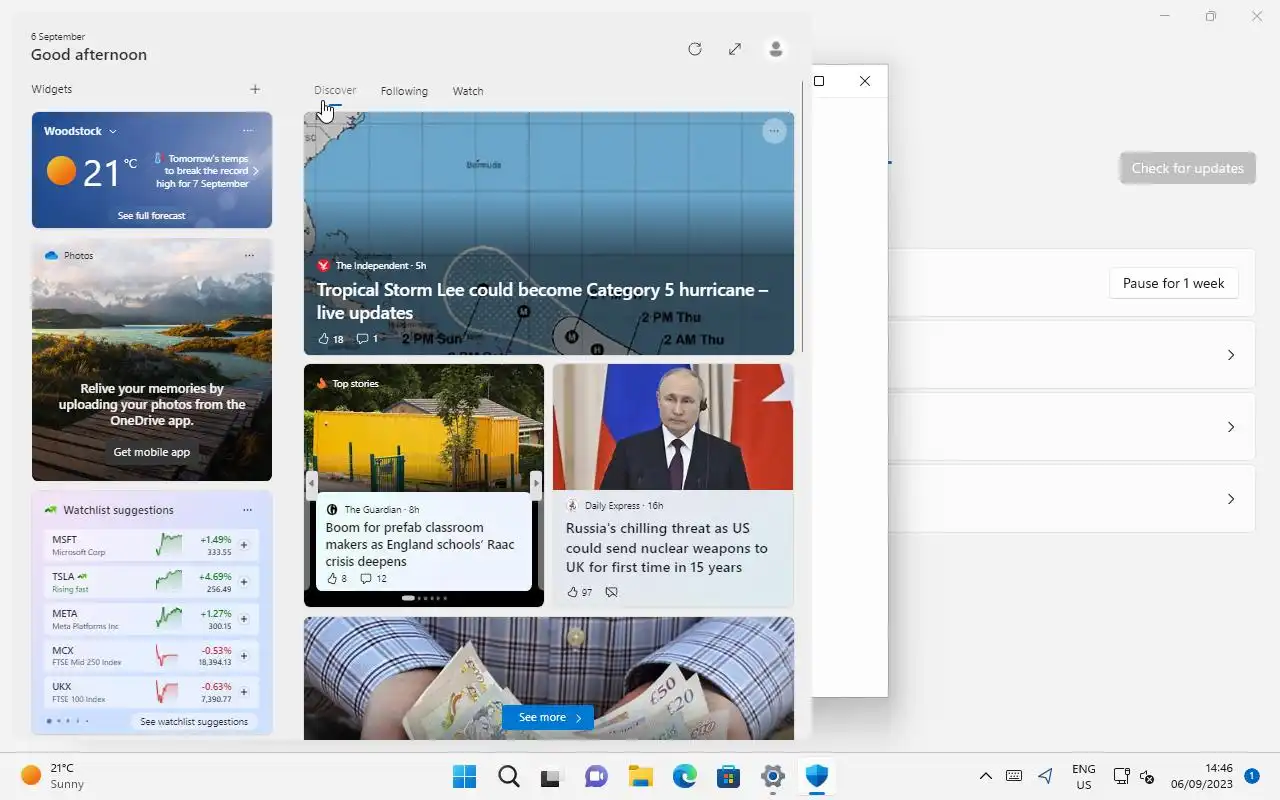Add MCX to watchlist

(x=243, y=656)
